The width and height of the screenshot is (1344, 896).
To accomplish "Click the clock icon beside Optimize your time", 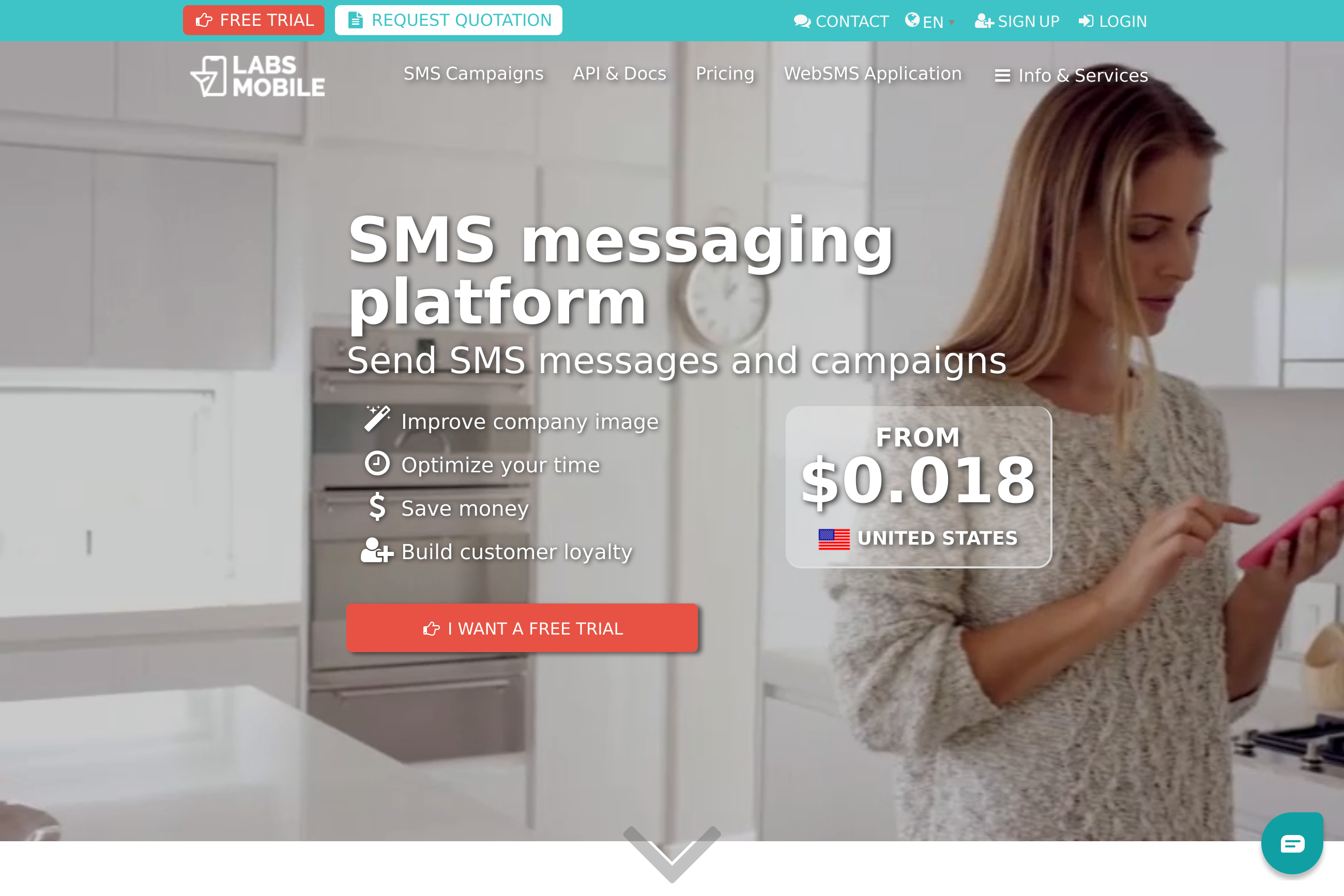I will 377,464.
